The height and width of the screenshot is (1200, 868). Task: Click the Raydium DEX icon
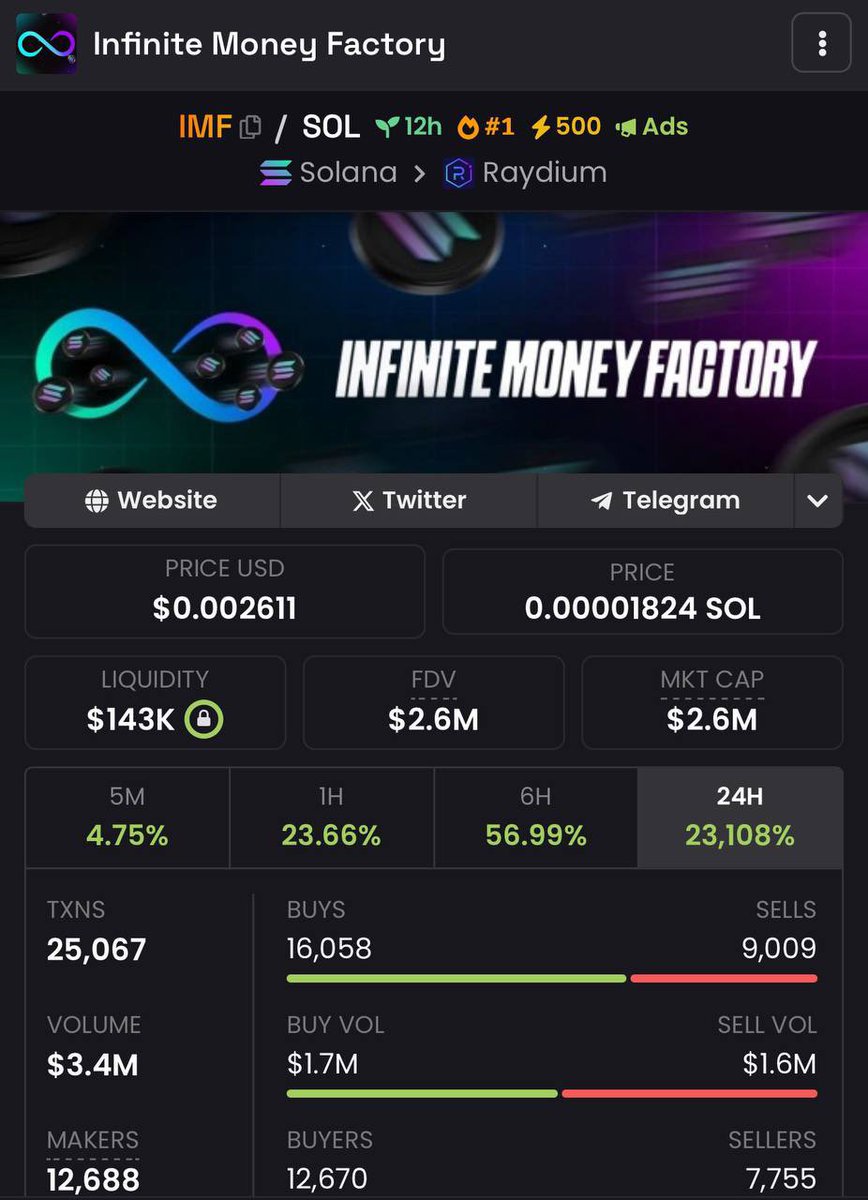458,173
